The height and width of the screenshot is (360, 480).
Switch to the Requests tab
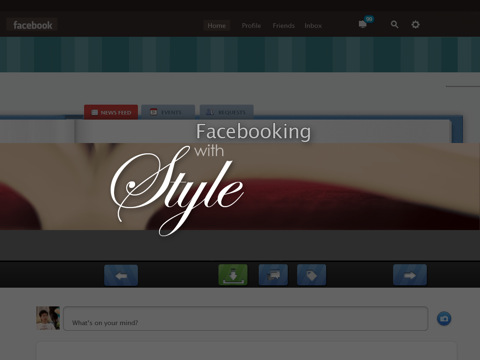tap(227, 112)
